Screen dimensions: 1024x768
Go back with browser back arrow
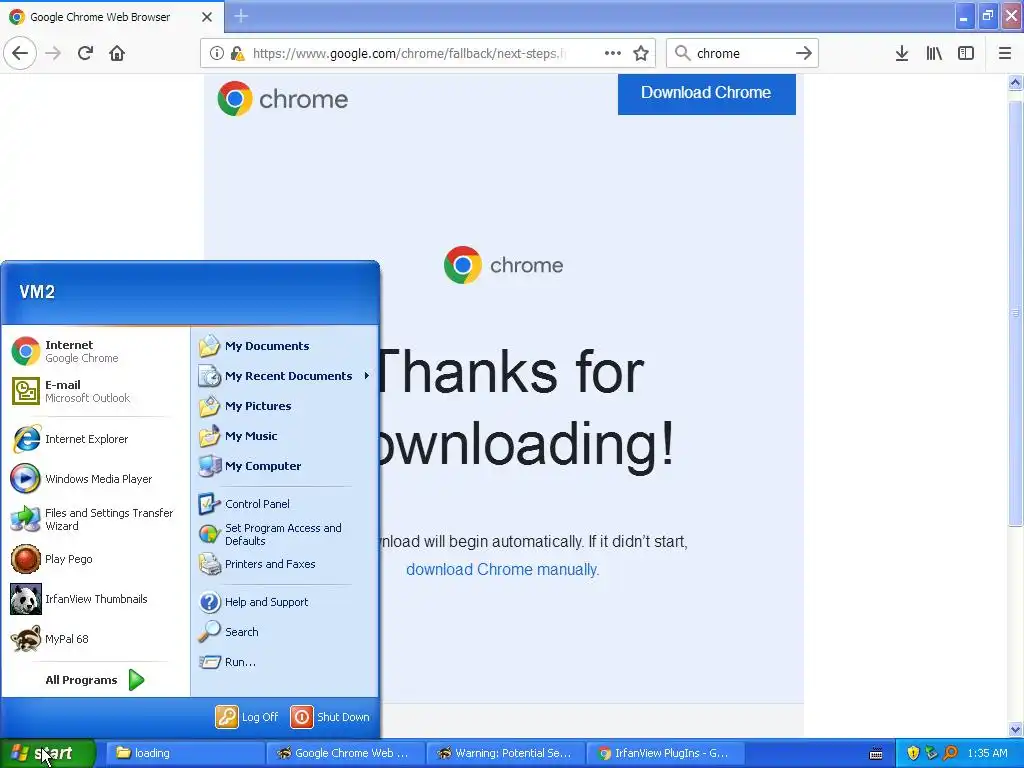click(x=20, y=53)
